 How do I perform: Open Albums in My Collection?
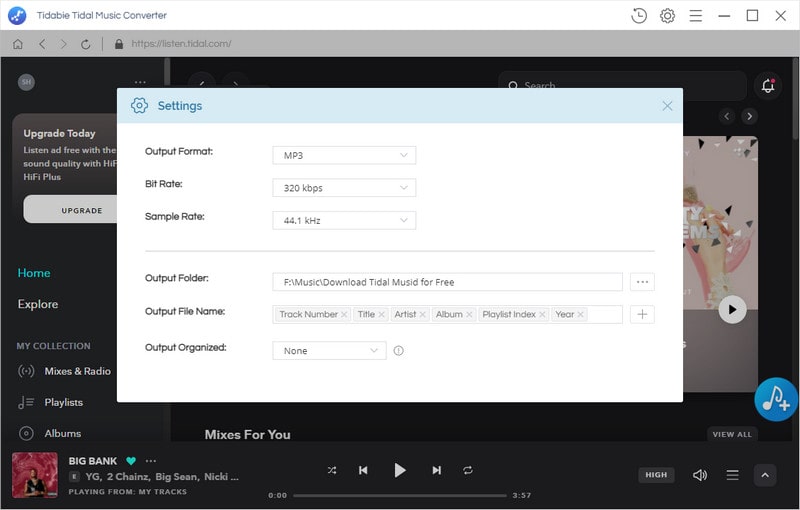(x=50, y=434)
